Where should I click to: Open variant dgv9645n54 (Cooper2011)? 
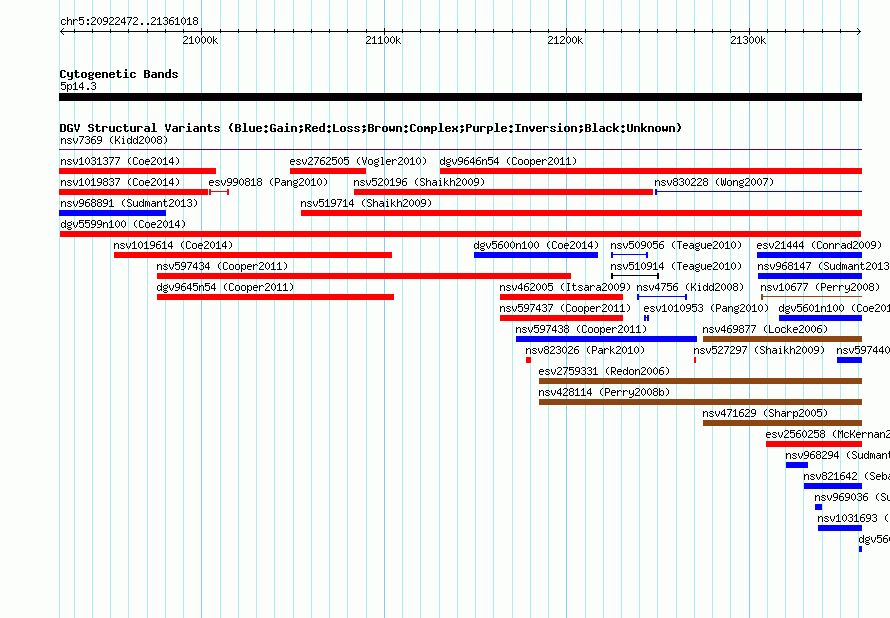click(225, 287)
